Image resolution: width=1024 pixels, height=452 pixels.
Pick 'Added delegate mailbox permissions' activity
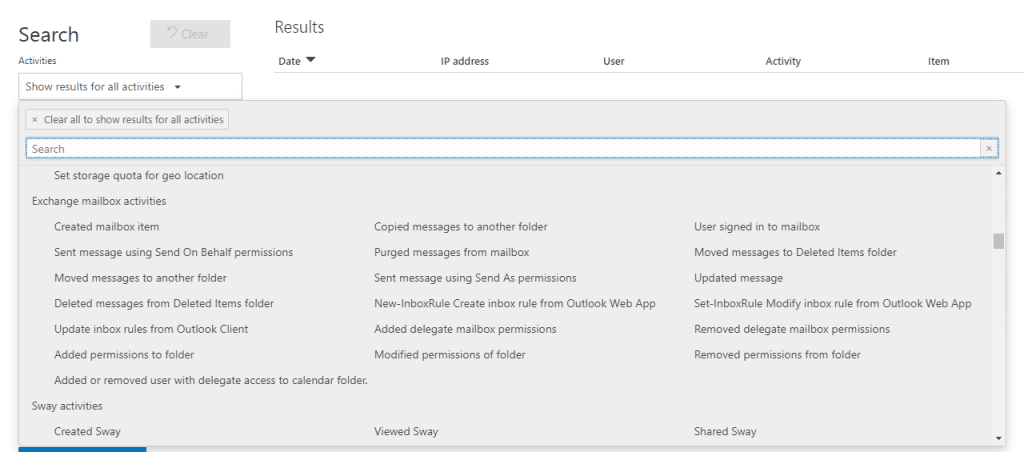click(x=465, y=329)
